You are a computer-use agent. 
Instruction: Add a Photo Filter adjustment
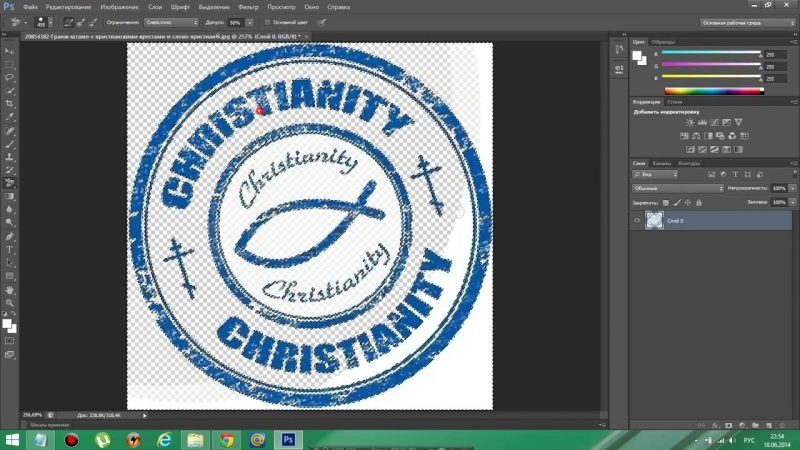(720, 136)
